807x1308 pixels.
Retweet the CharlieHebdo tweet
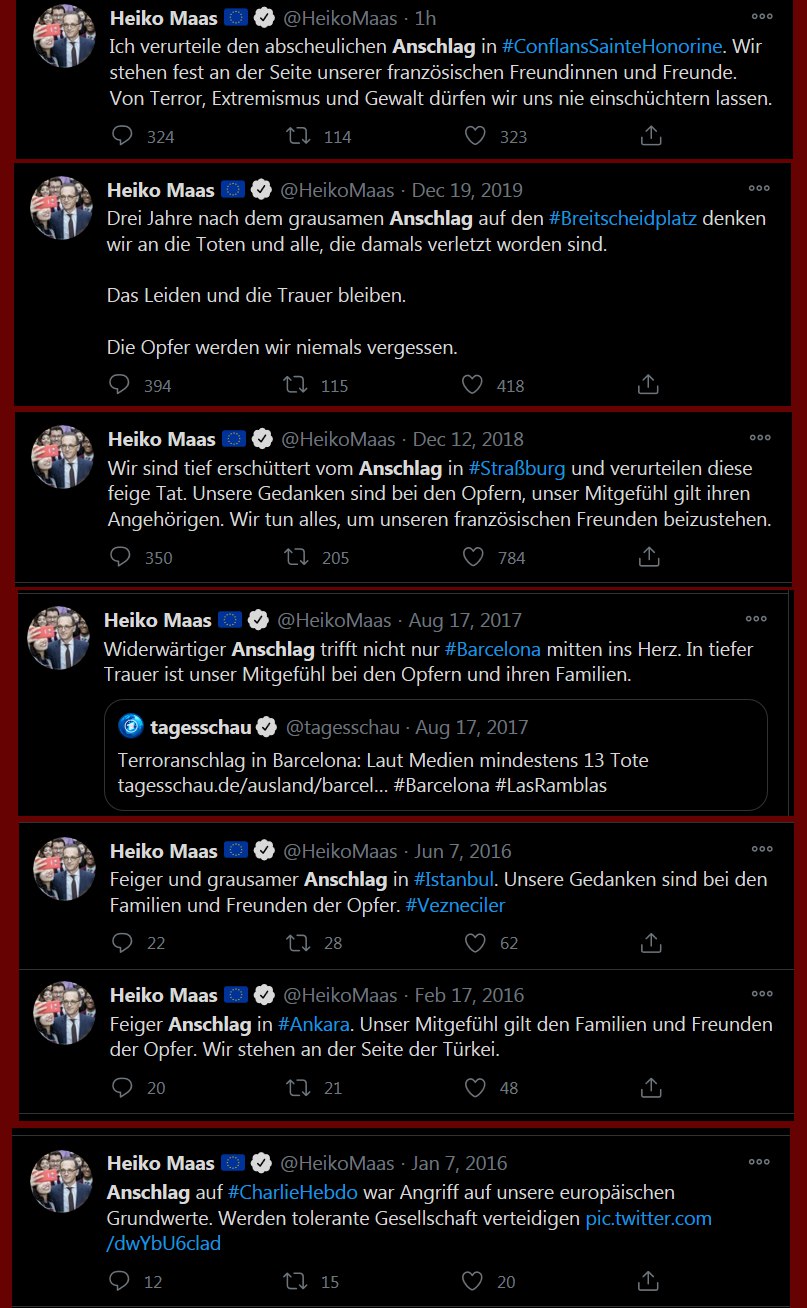pos(298,1281)
